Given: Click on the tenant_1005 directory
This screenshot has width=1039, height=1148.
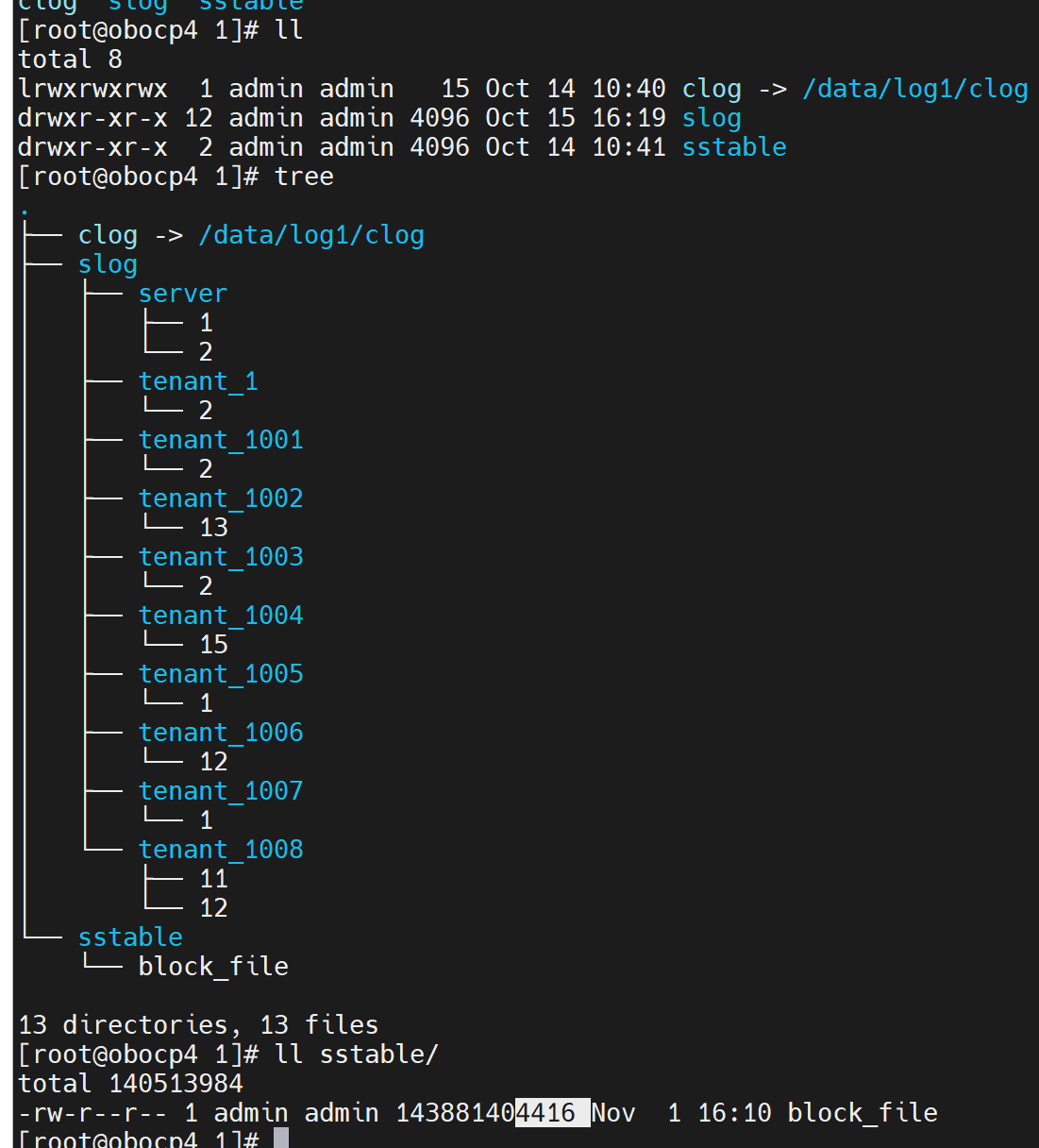Looking at the screenshot, I should coord(221,674).
